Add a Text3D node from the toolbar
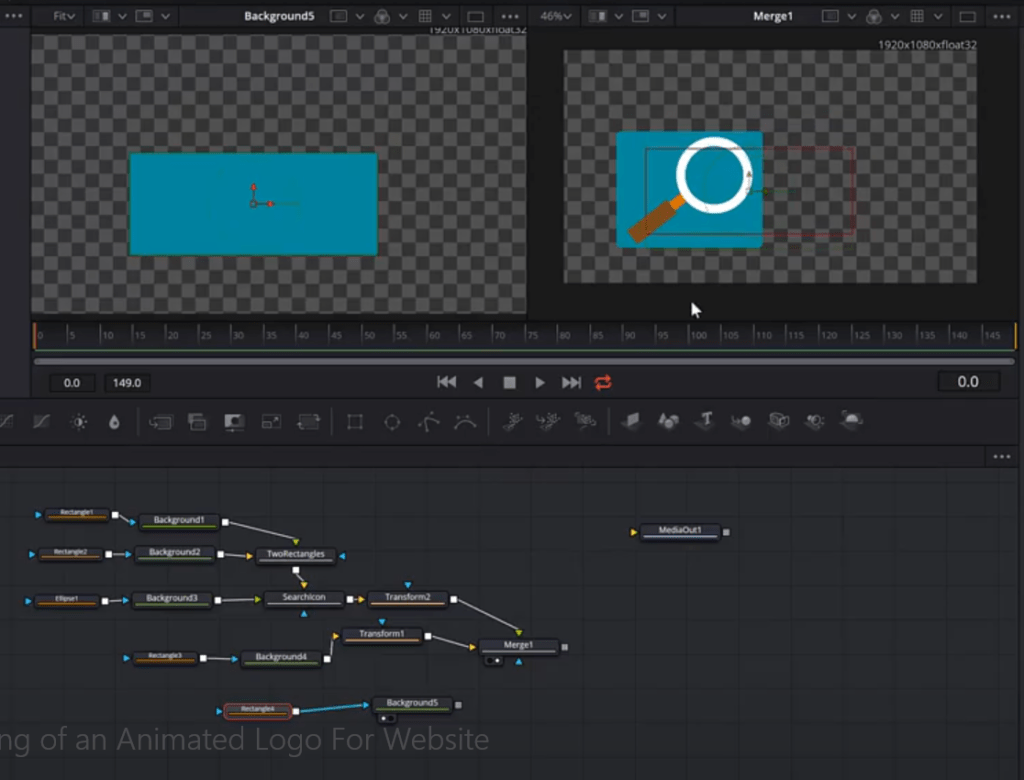 pyautogui.click(x=704, y=422)
